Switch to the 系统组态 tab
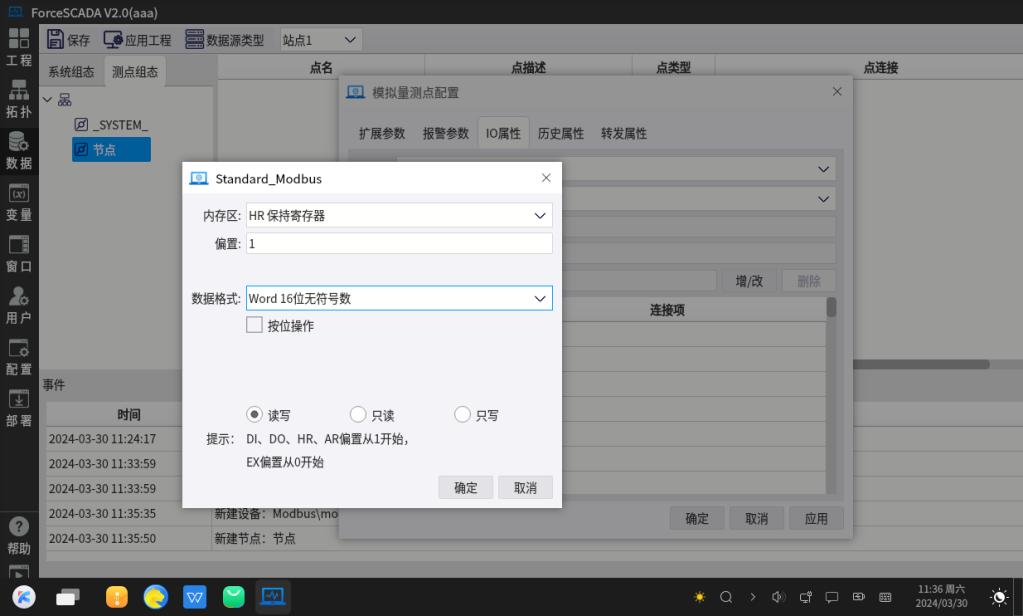Viewport: 1023px width, 616px height. (71, 72)
